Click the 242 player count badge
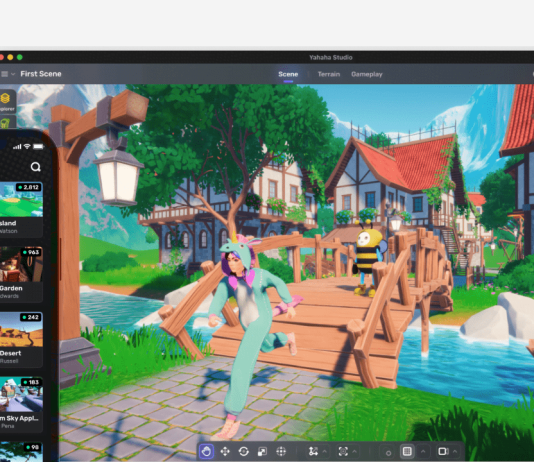Screen dimensions: 534x462 (31, 317)
